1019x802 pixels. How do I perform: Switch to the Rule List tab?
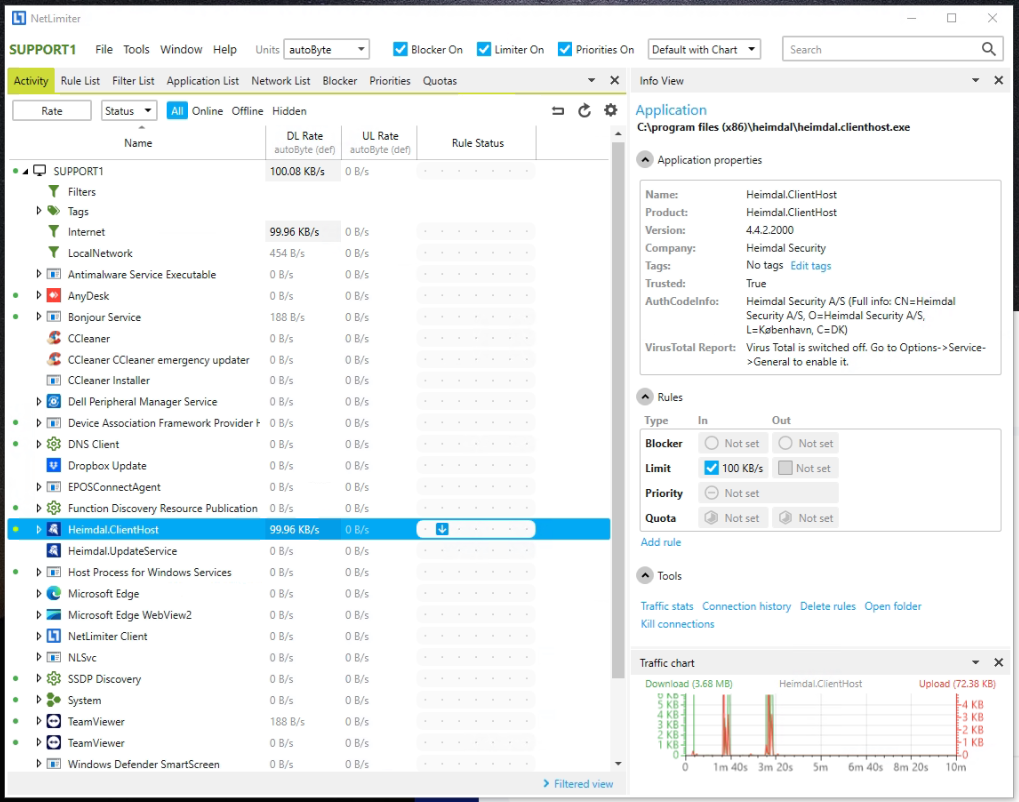click(x=80, y=81)
